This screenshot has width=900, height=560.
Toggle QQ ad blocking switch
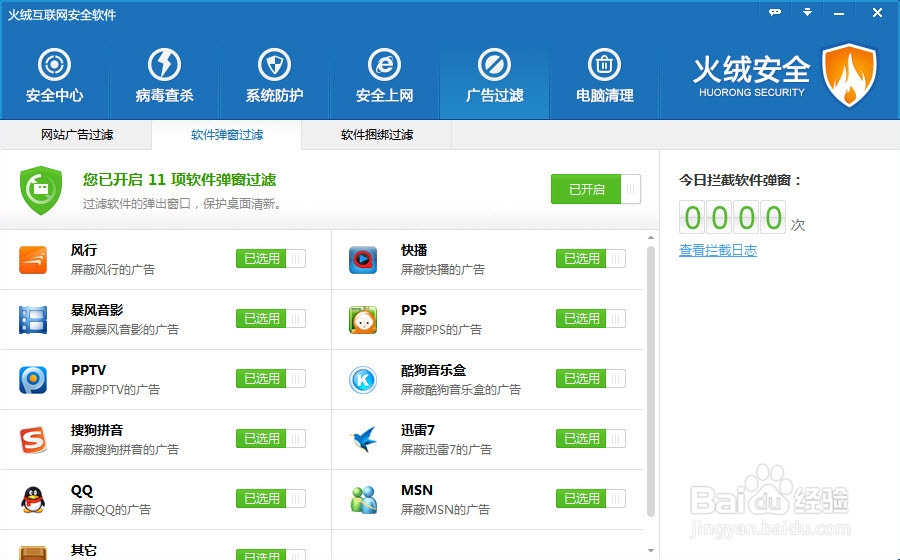[x=271, y=499]
